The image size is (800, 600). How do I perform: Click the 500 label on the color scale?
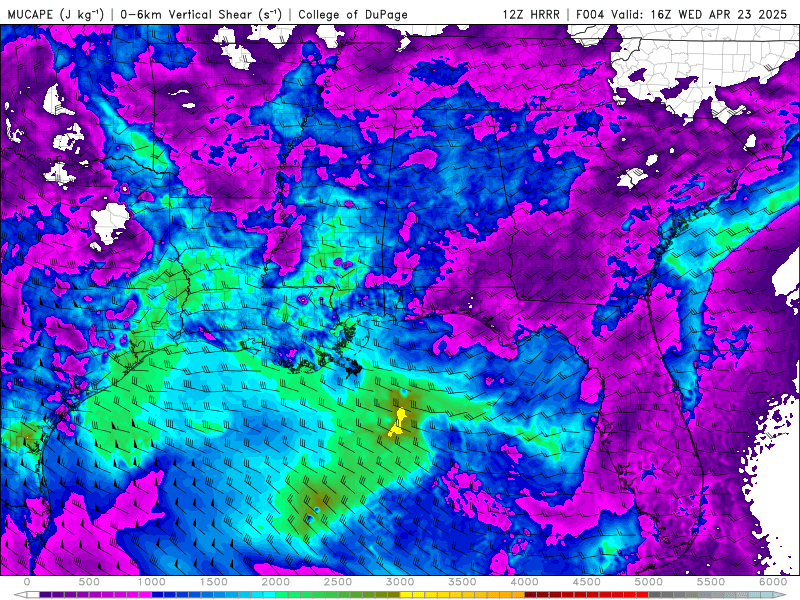pos(89,582)
